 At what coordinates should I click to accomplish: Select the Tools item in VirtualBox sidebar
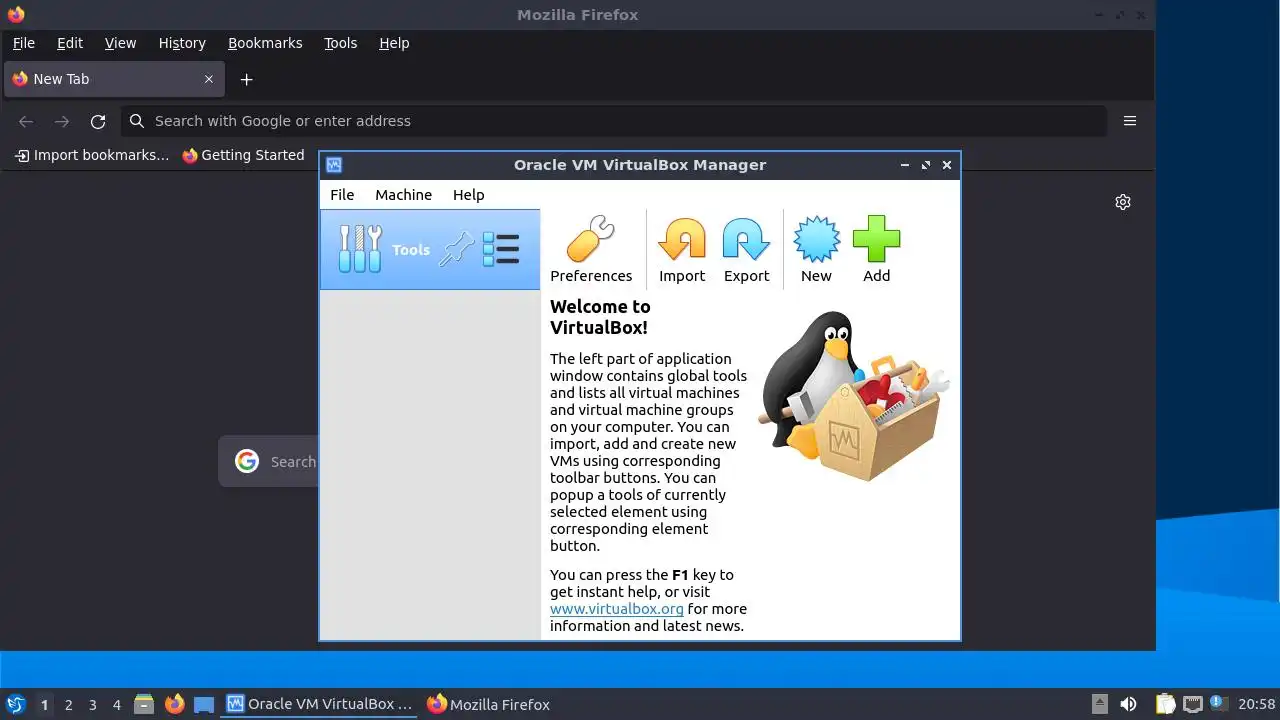pos(430,250)
